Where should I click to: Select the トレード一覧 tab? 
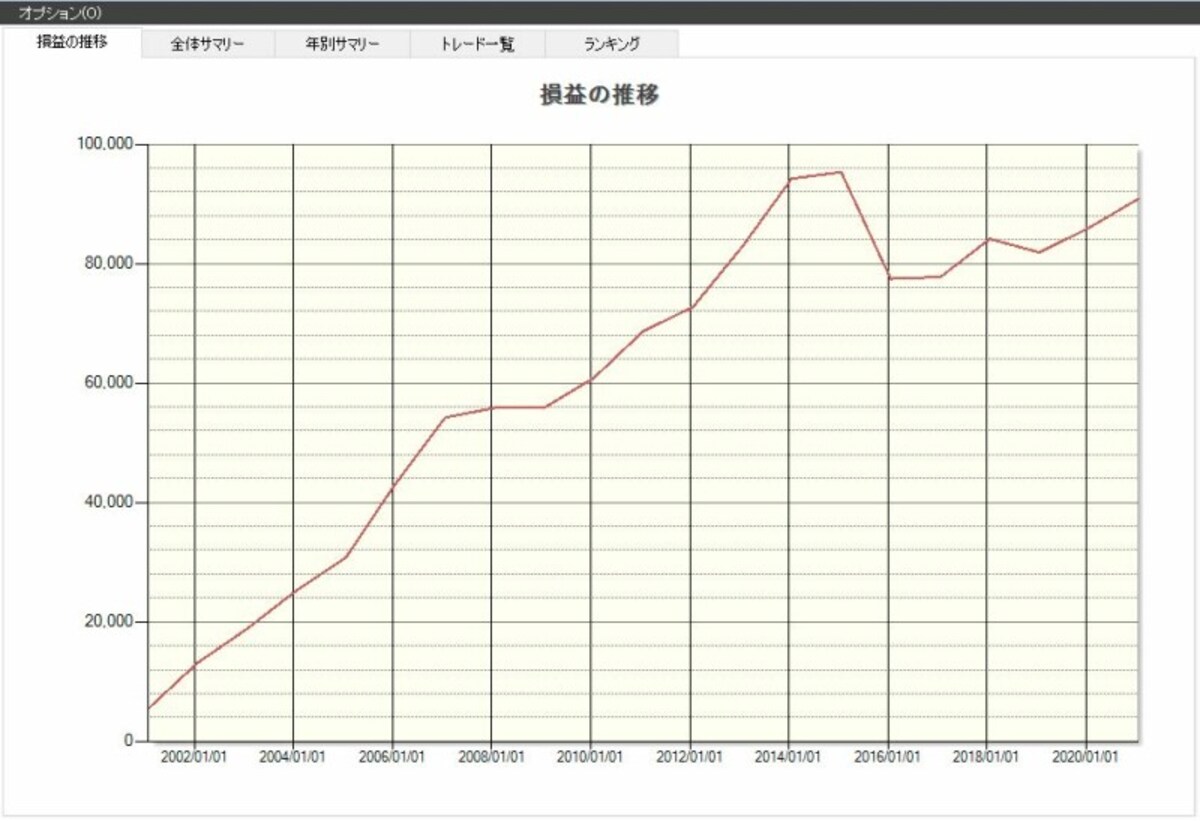(477, 45)
